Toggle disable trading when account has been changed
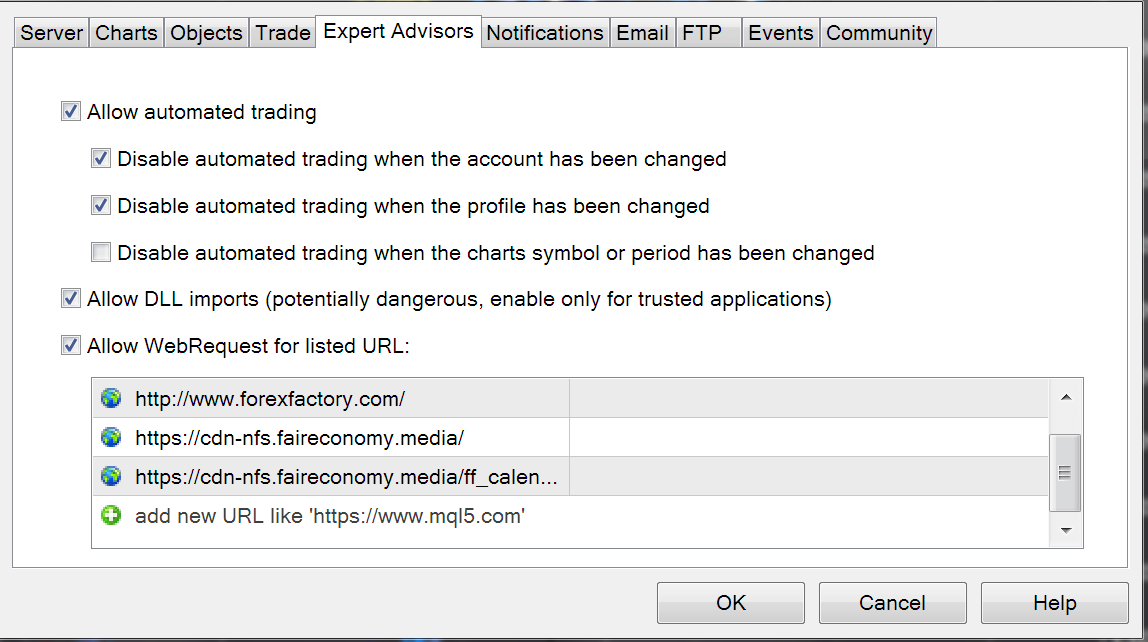The image size is (1148, 642). tap(101, 158)
